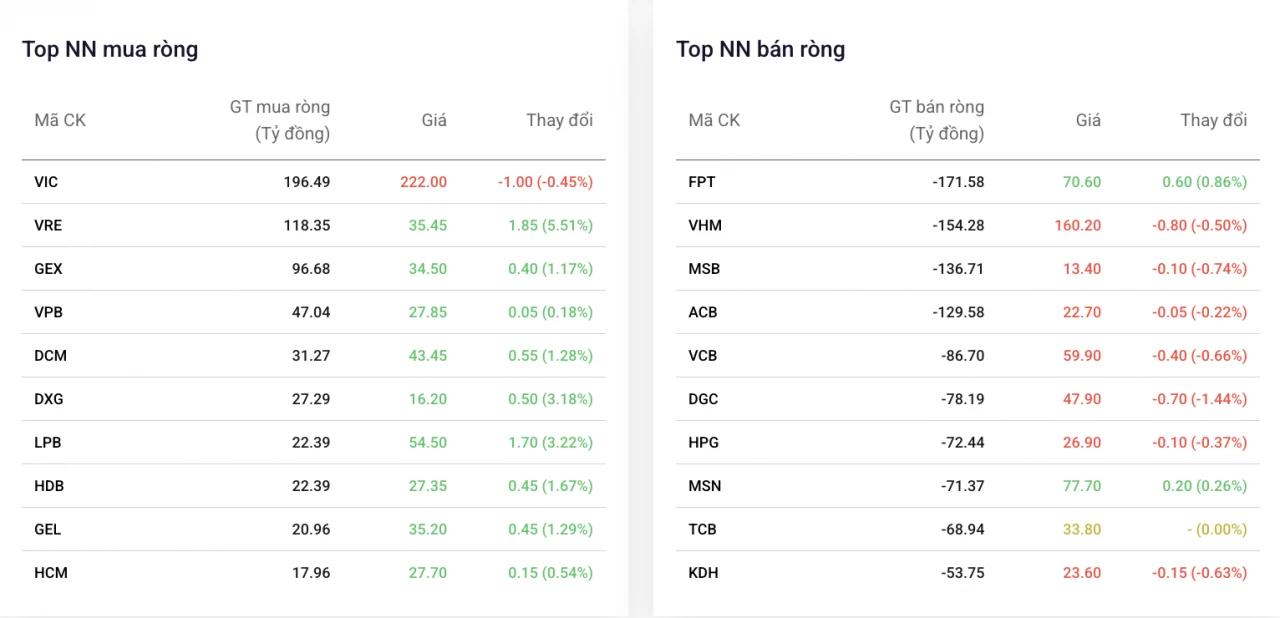Viewport: 1280px width, 618px height.
Task: Select VHM ticker symbol
Action: click(x=705, y=225)
